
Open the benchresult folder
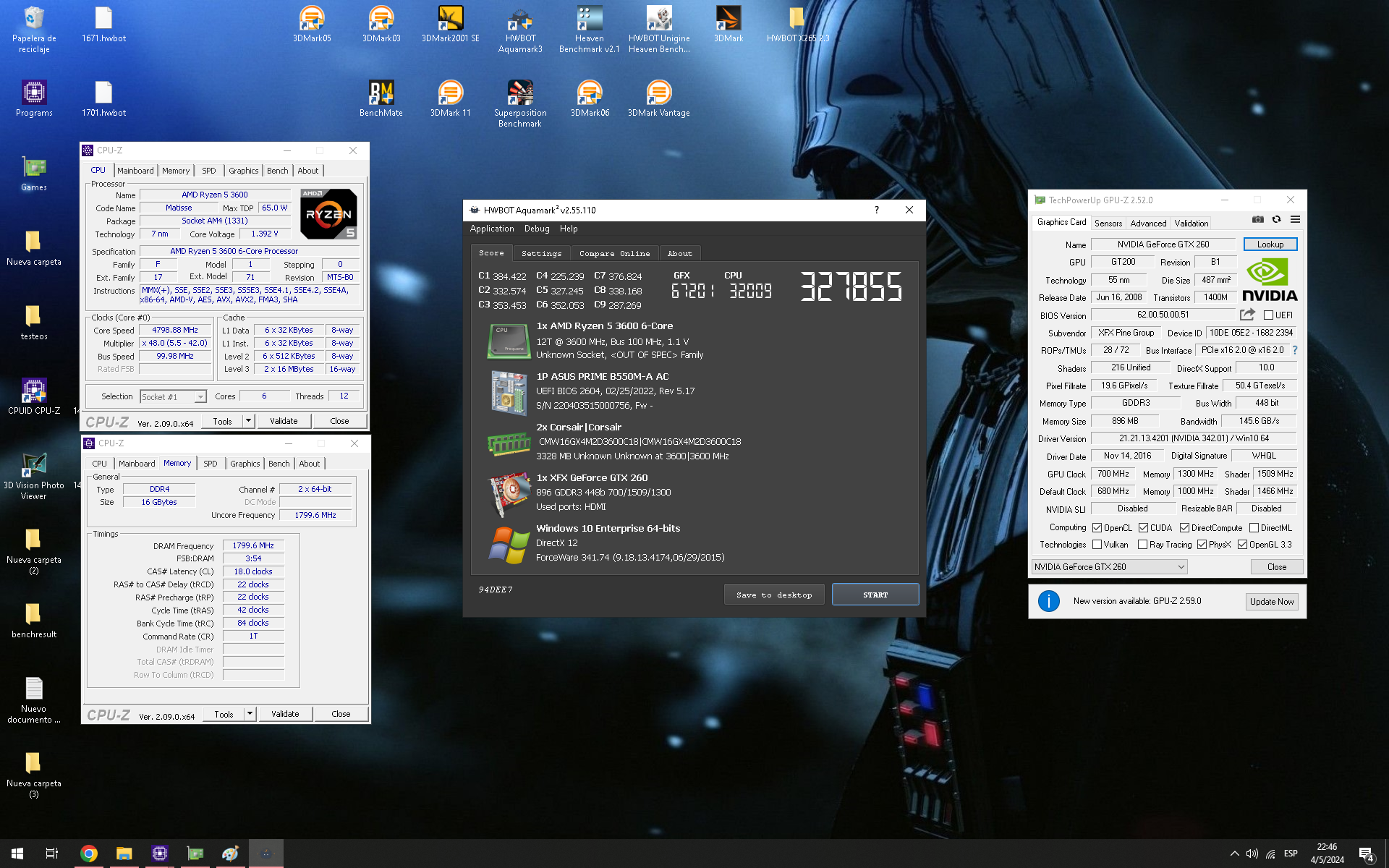[x=34, y=620]
